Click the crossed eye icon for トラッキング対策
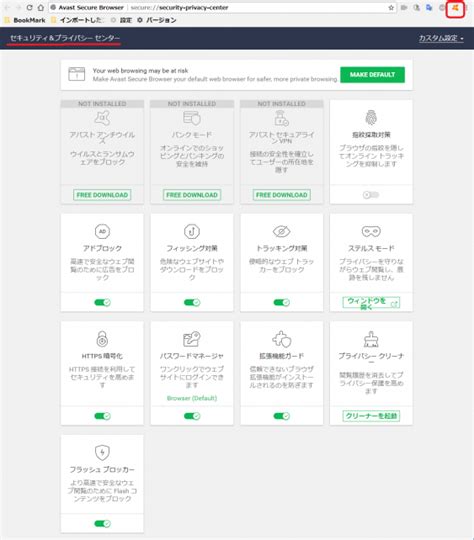 (x=281, y=231)
